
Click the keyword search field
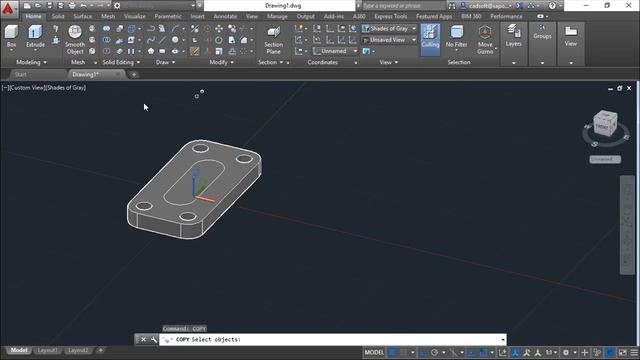click(x=403, y=6)
